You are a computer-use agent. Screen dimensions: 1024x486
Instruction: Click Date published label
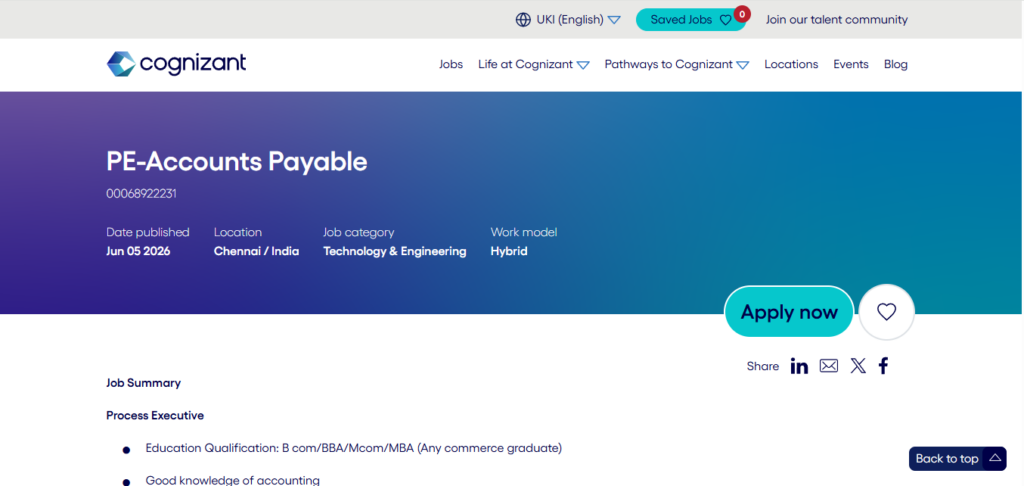click(x=148, y=233)
